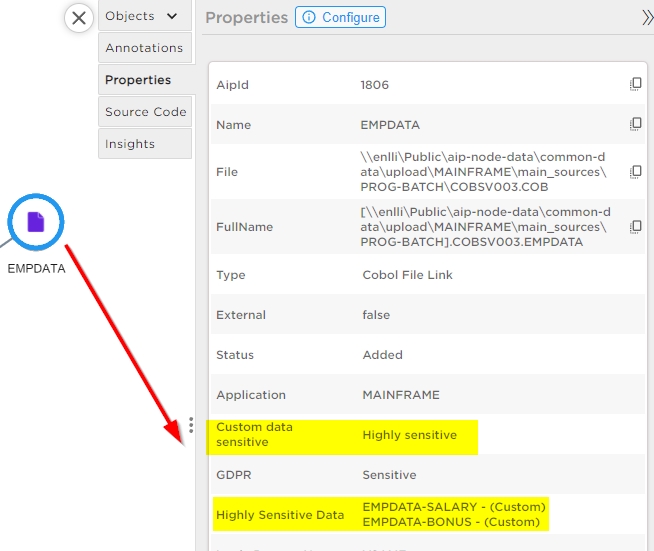654x551 pixels.
Task: Open the Source Code tab
Action: pyautogui.click(x=145, y=112)
